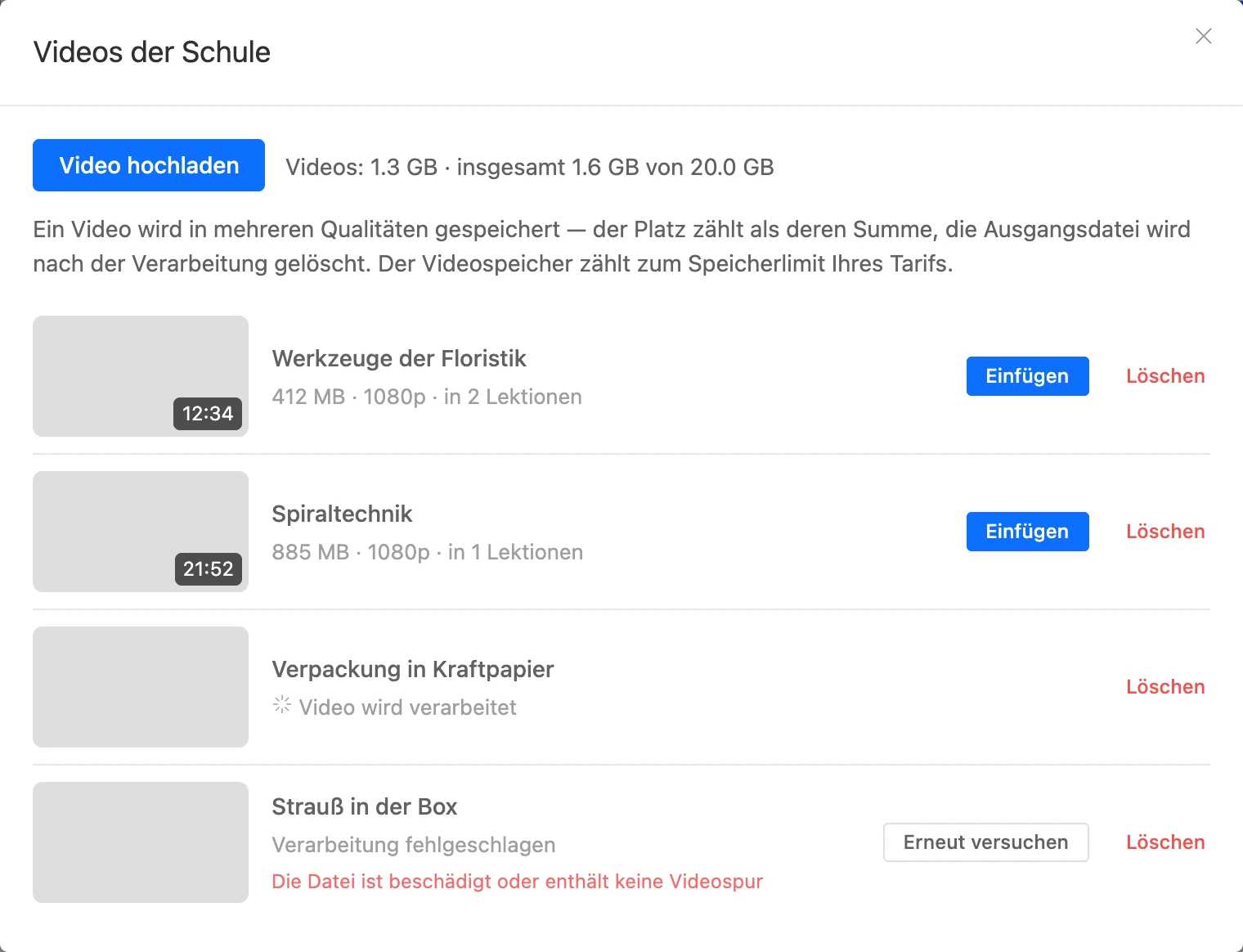Delete the Strauß in der Box video

pyautogui.click(x=1165, y=842)
